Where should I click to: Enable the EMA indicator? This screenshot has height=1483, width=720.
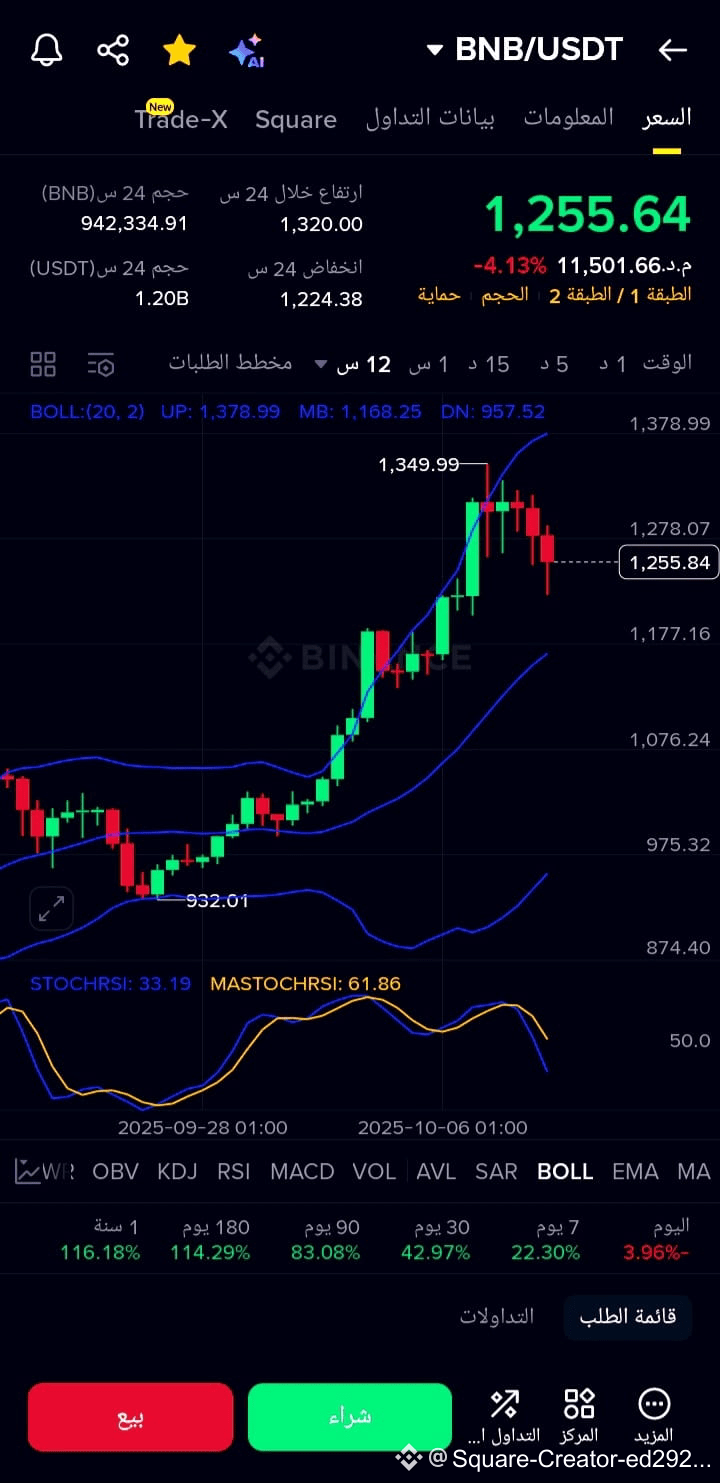tap(635, 1171)
